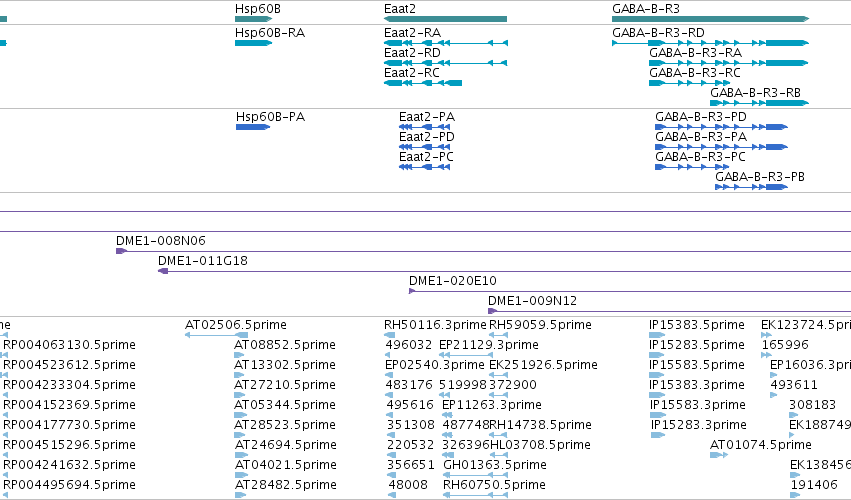Select BAC clone DME1-009N12

coord(532,301)
